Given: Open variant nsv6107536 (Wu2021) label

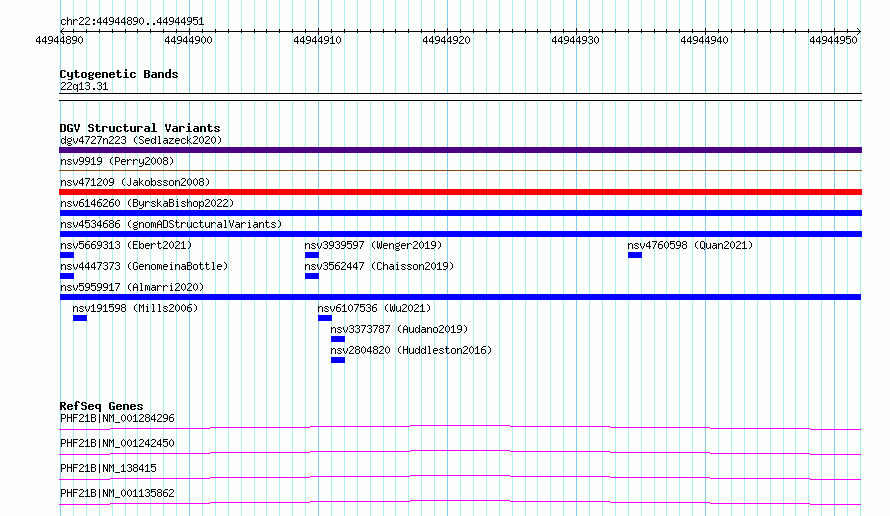Looking at the screenshot, I should tap(374, 308).
